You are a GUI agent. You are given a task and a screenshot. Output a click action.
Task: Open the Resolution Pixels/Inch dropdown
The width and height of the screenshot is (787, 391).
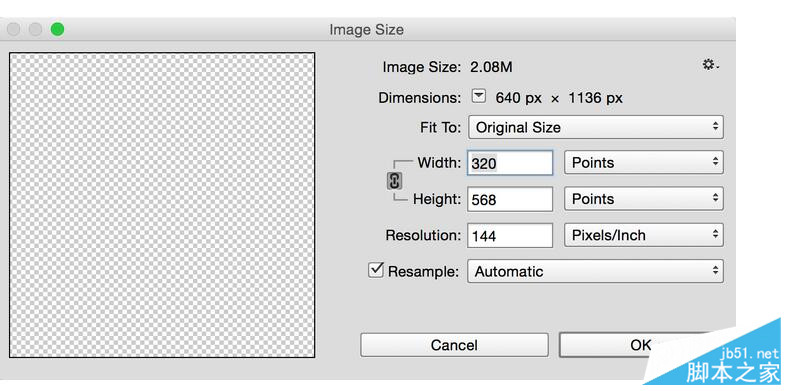point(643,235)
